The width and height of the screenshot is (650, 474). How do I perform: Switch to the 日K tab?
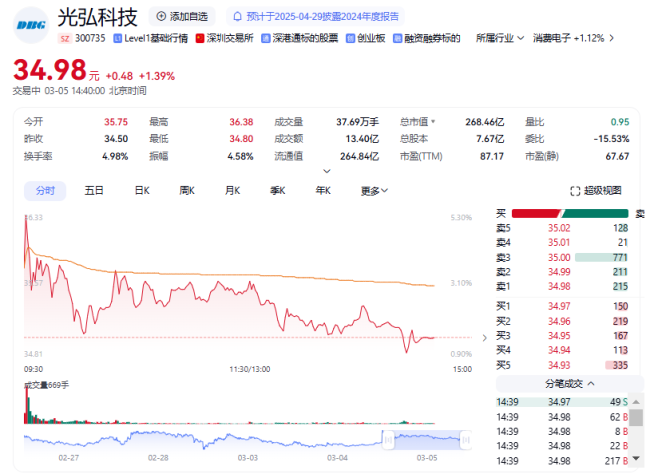point(142,191)
